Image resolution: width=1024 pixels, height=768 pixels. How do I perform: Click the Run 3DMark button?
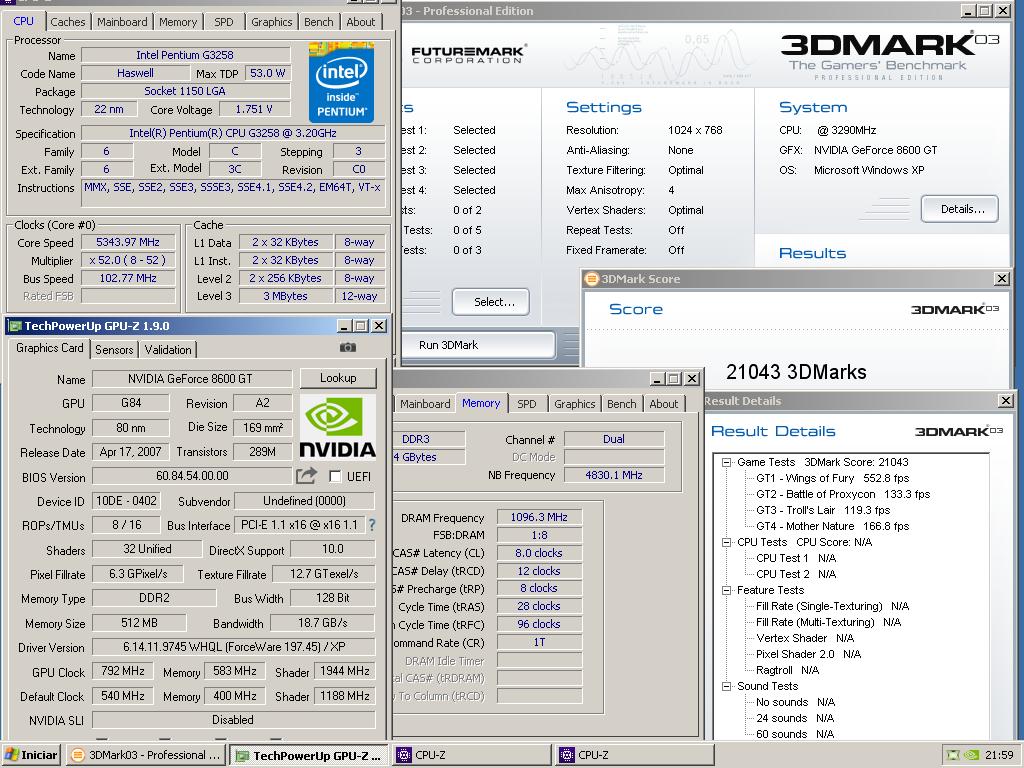click(477, 345)
